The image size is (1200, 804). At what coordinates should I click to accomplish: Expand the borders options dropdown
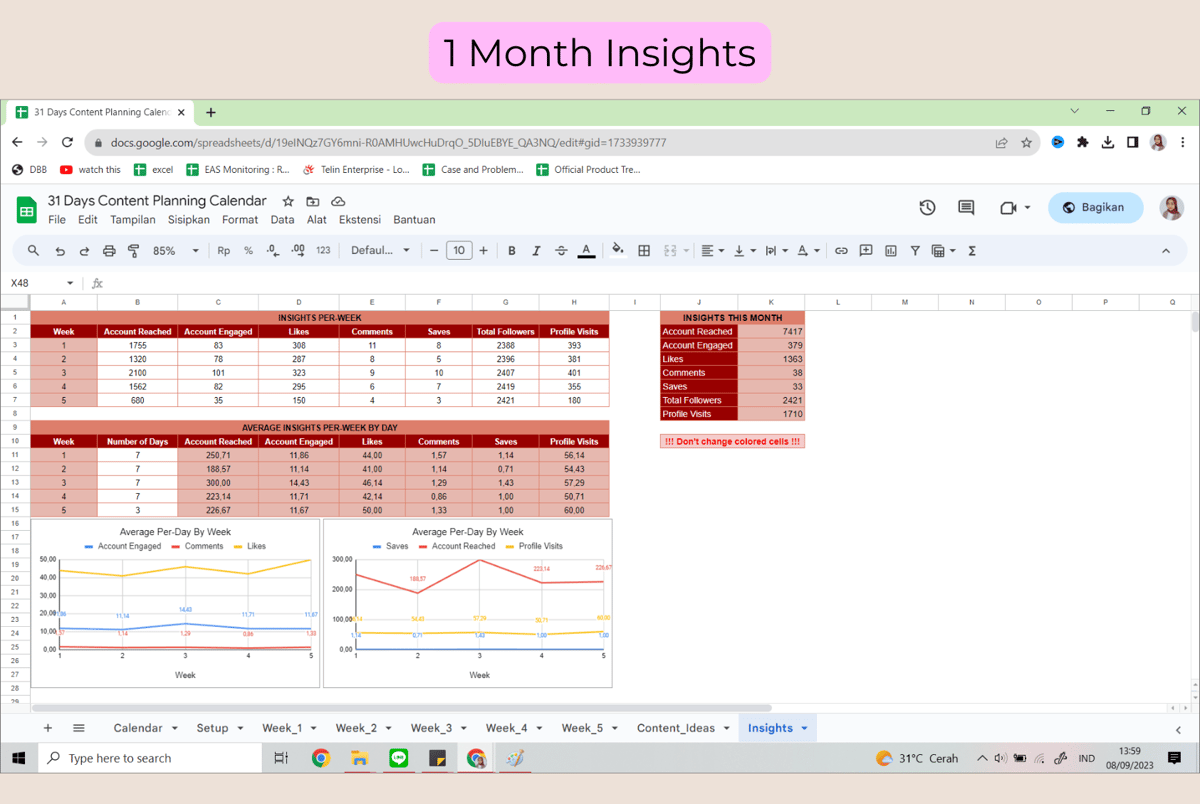[645, 250]
